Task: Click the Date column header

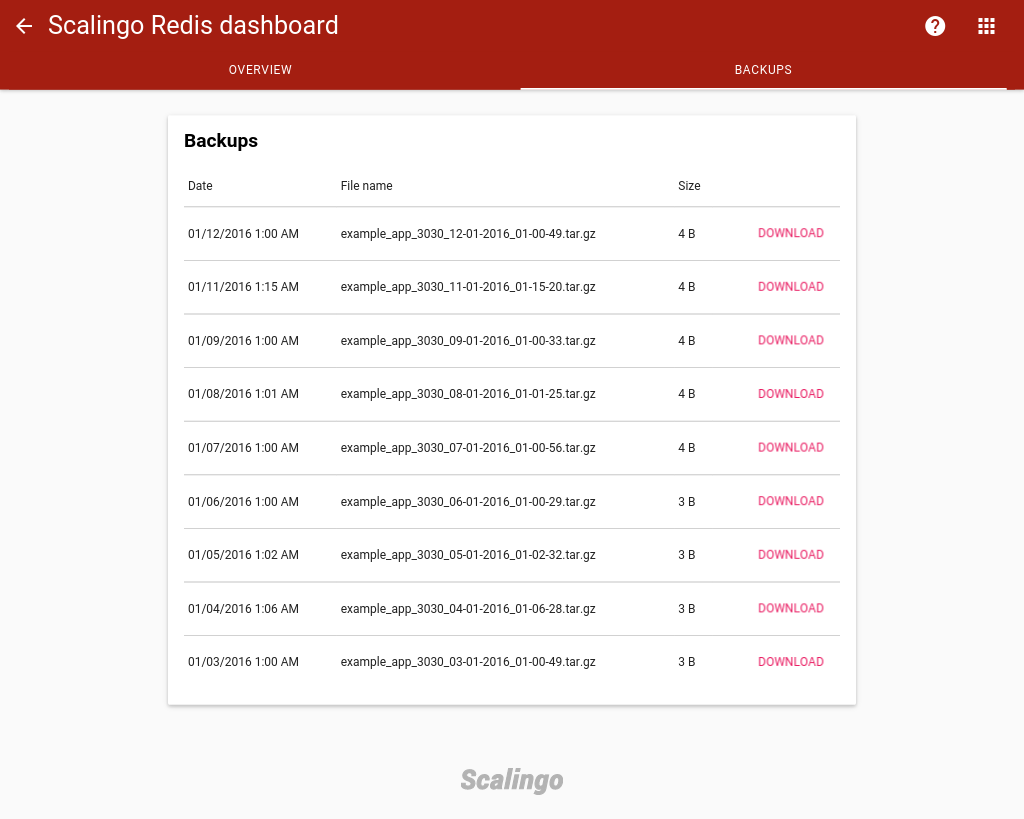Action: click(x=200, y=185)
